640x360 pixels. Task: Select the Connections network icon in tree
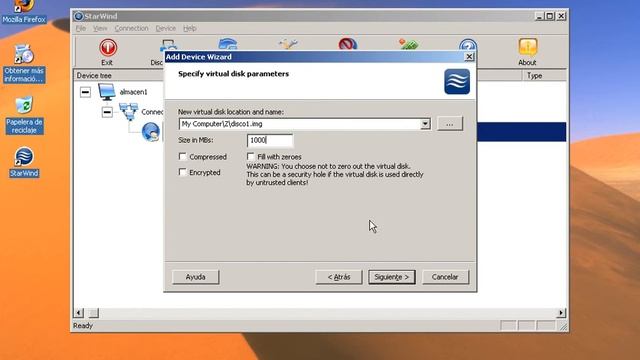pos(129,112)
